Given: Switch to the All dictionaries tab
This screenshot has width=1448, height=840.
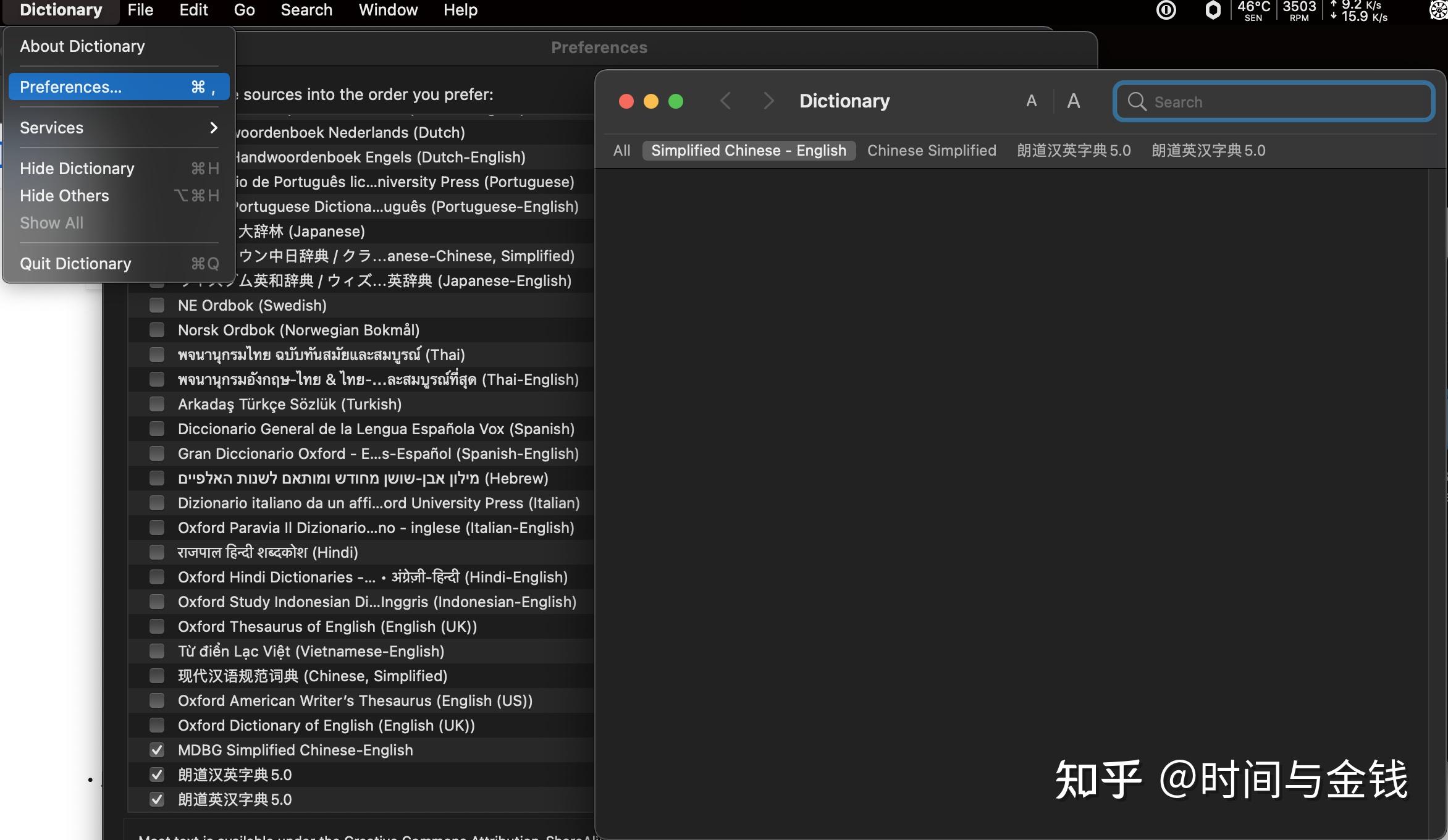Looking at the screenshot, I should pyautogui.click(x=621, y=151).
